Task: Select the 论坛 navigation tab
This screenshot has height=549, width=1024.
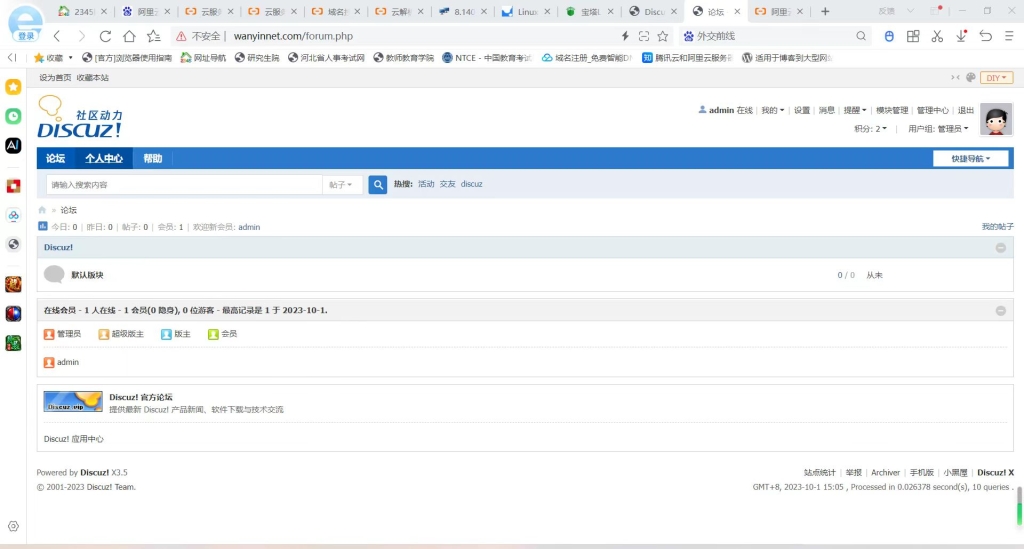Action: [56, 159]
